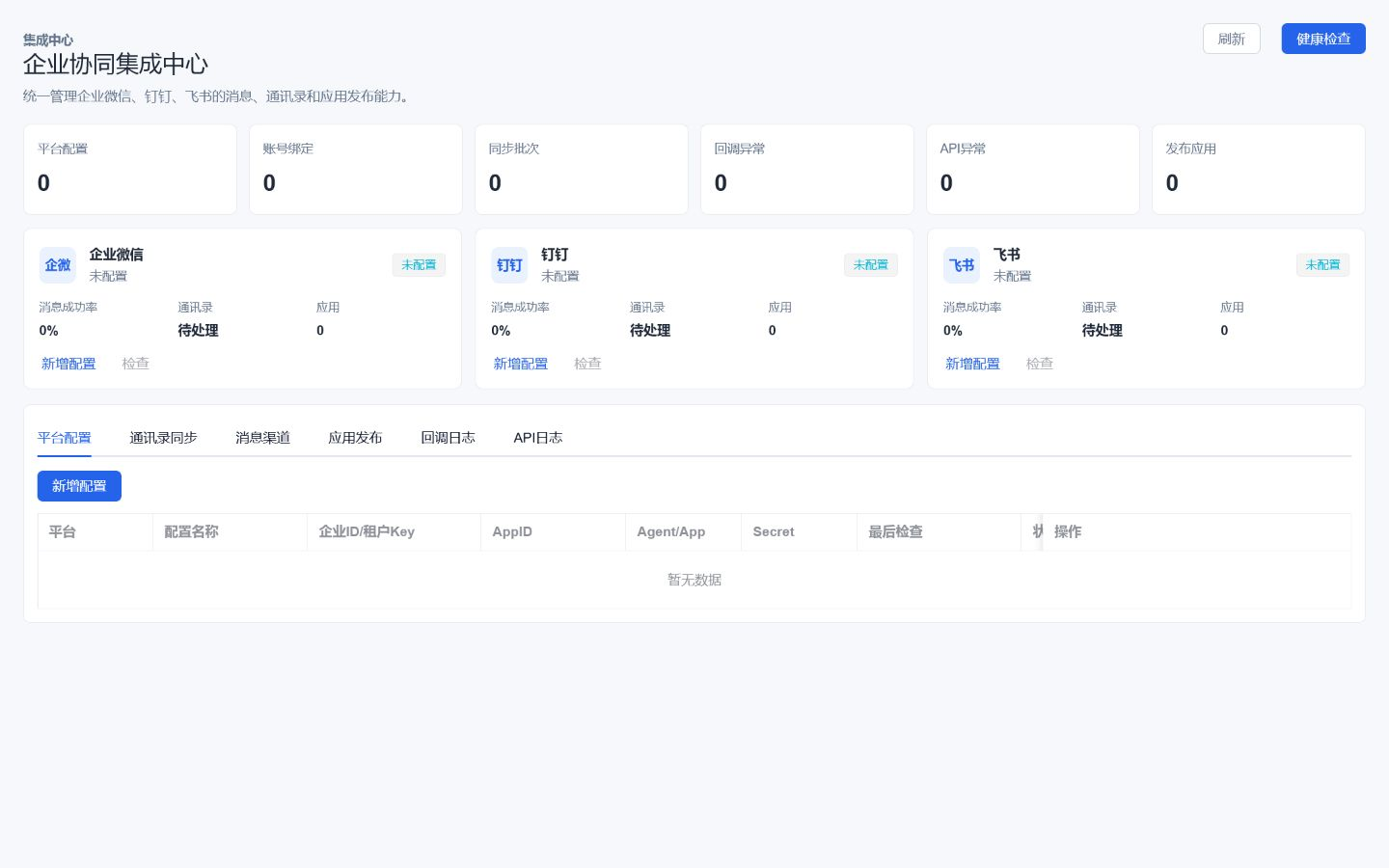Image resolution: width=1389 pixels, height=868 pixels.
Task: Click 检查 in the 飞书 card
Action: [1040, 364]
